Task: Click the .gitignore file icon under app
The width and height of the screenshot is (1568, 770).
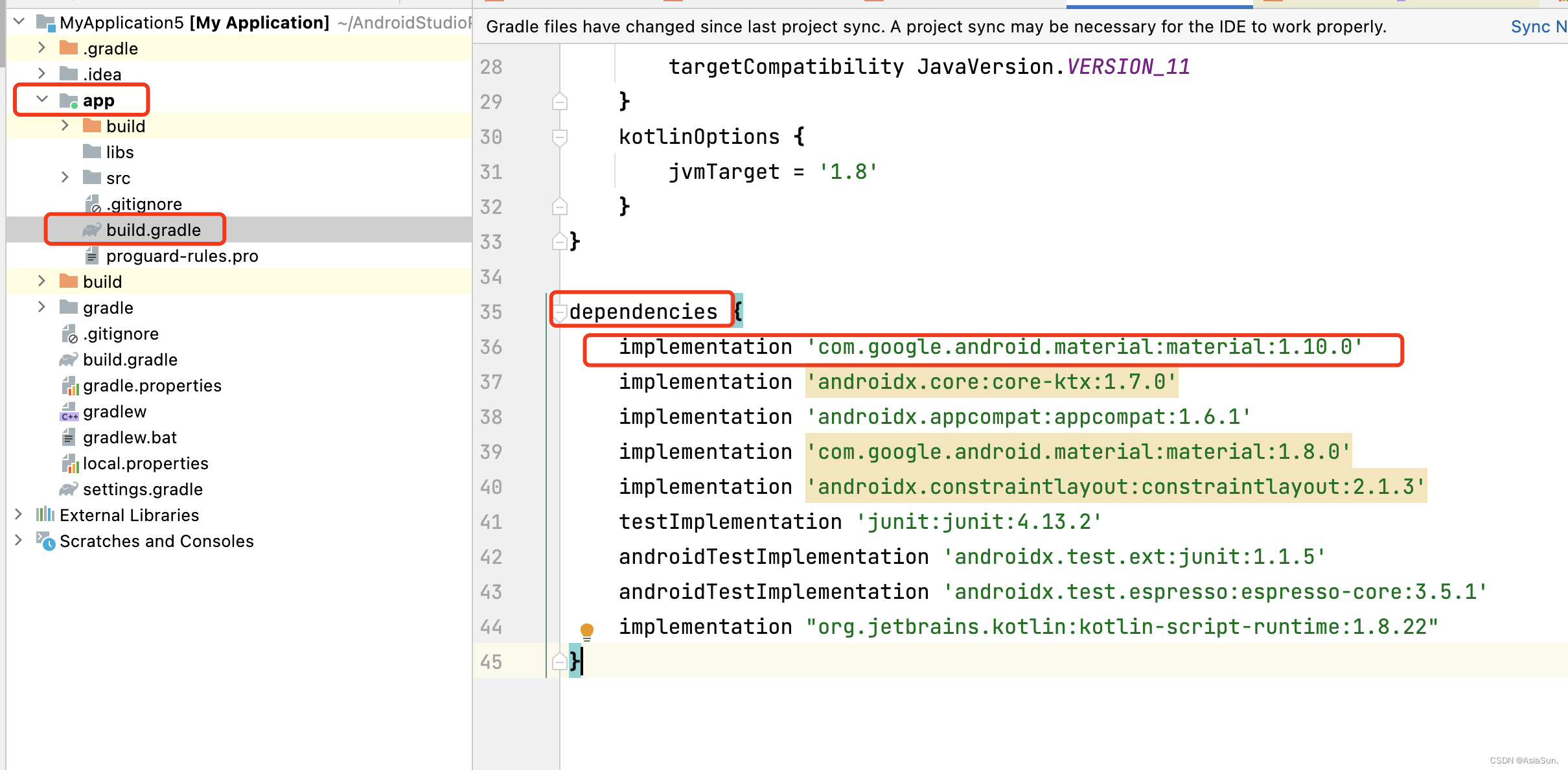Action: click(x=93, y=204)
